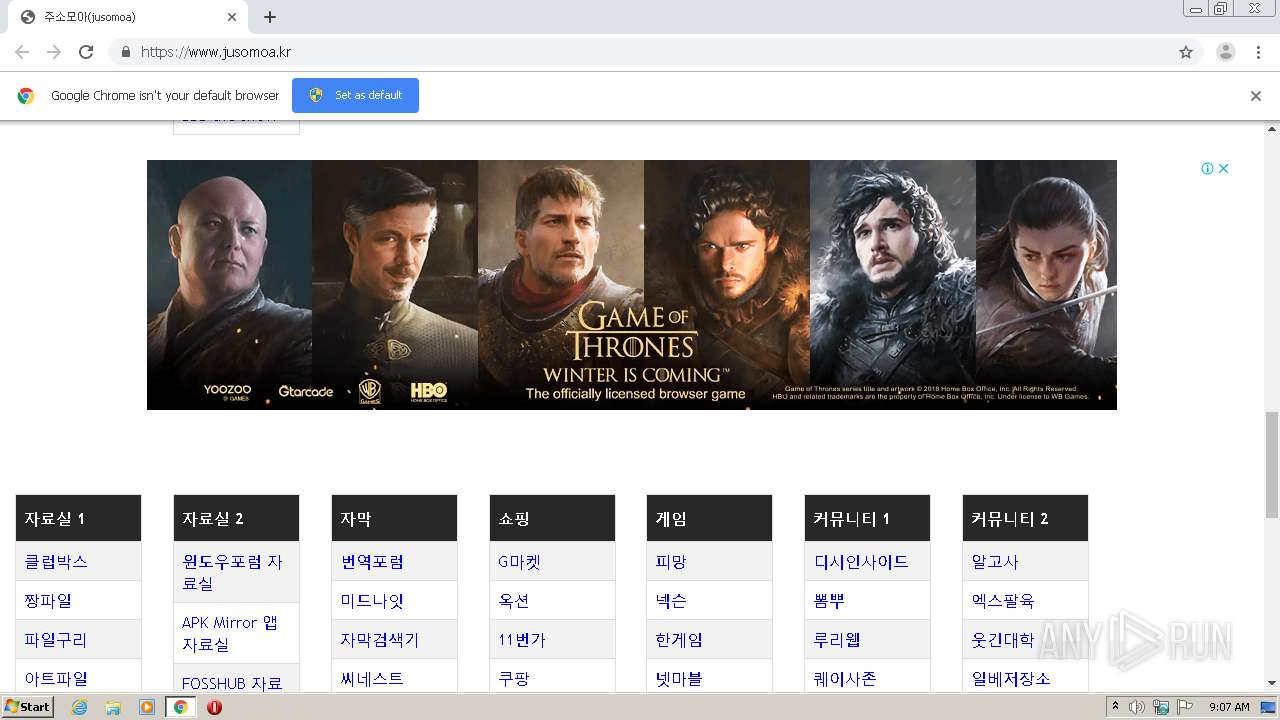The image size is (1280, 720).
Task: Open the 피망 link
Action: (x=671, y=562)
